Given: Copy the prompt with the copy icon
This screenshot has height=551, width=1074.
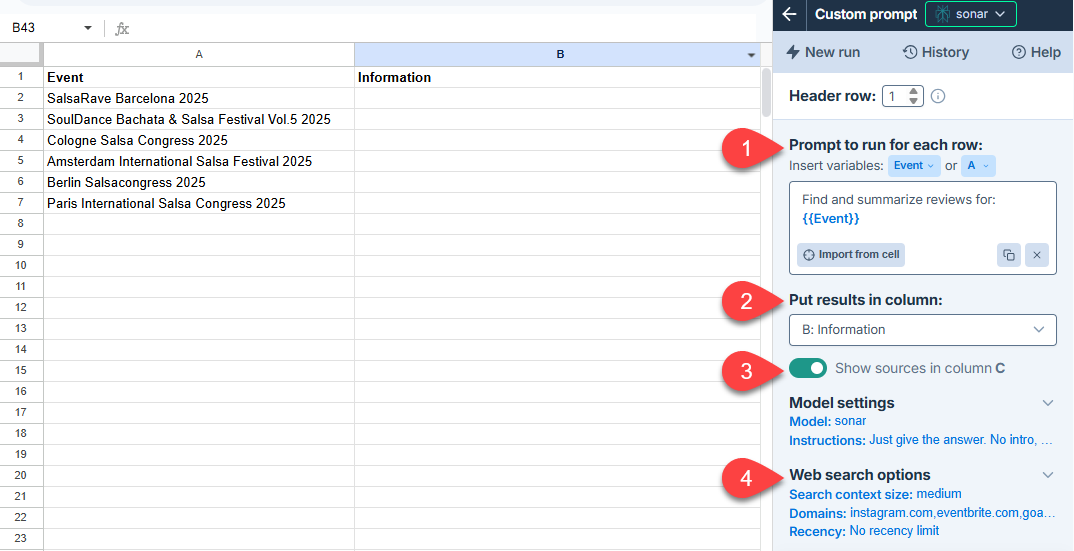Looking at the screenshot, I should point(1009,255).
